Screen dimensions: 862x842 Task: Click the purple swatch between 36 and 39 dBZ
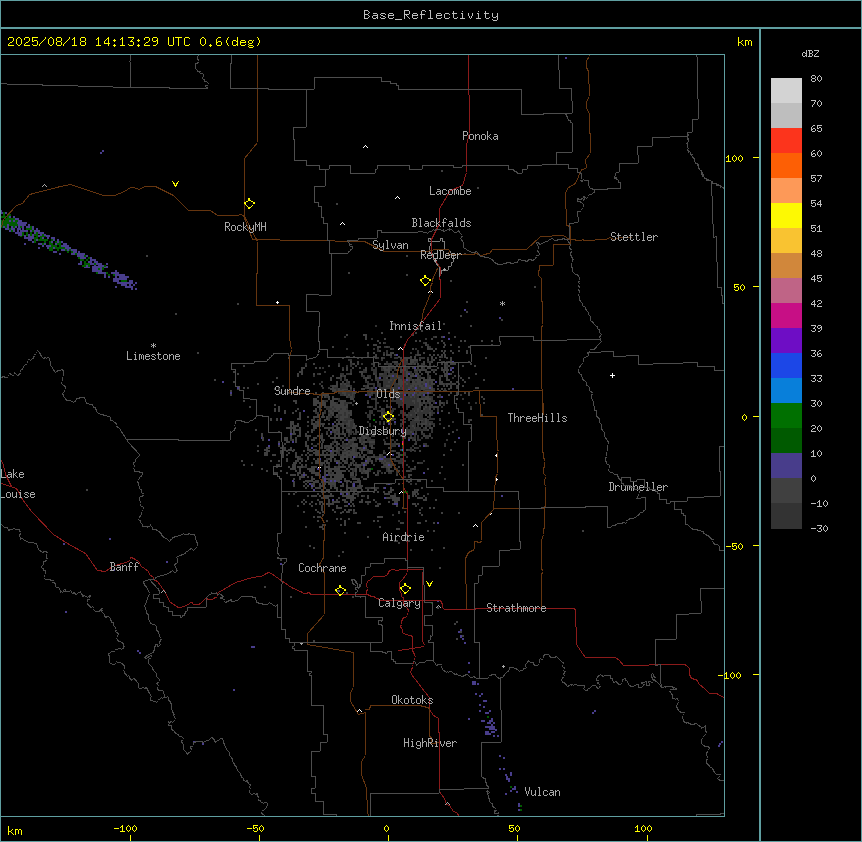pos(786,341)
